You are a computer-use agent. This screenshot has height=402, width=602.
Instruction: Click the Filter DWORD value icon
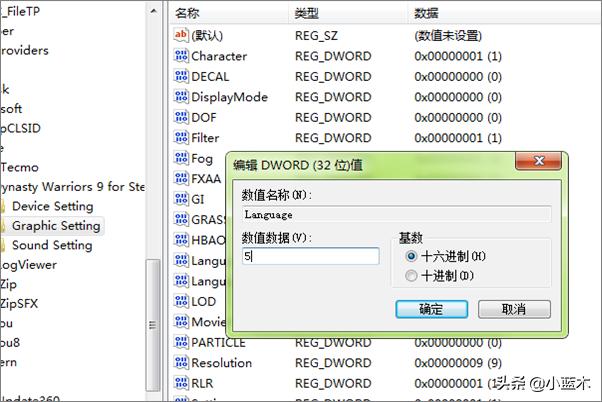tap(181, 138)
